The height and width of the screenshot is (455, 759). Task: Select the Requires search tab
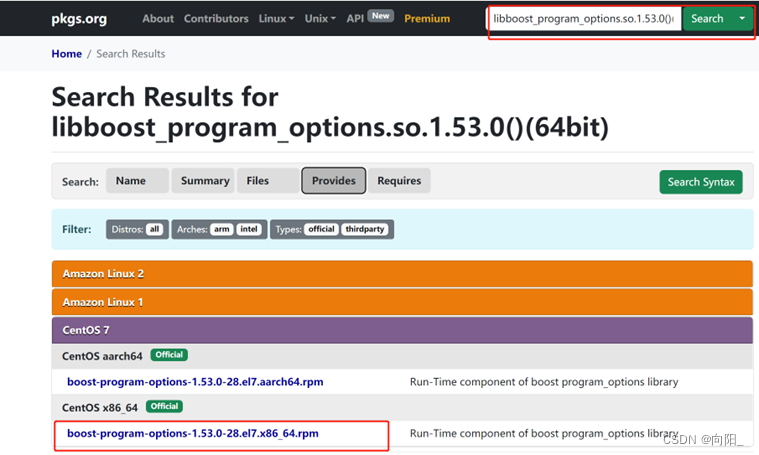[399, 181]
